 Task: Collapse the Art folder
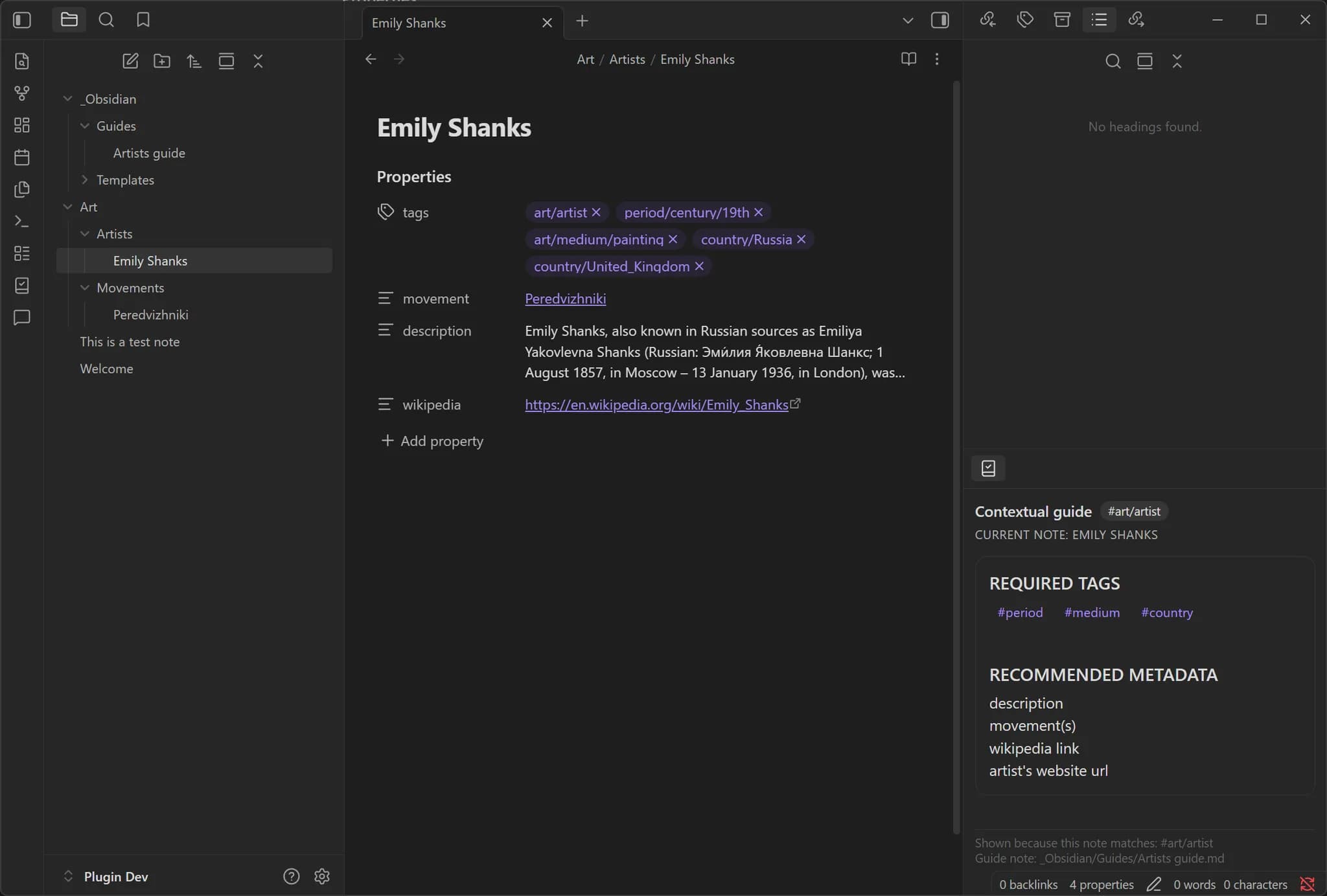67,207
